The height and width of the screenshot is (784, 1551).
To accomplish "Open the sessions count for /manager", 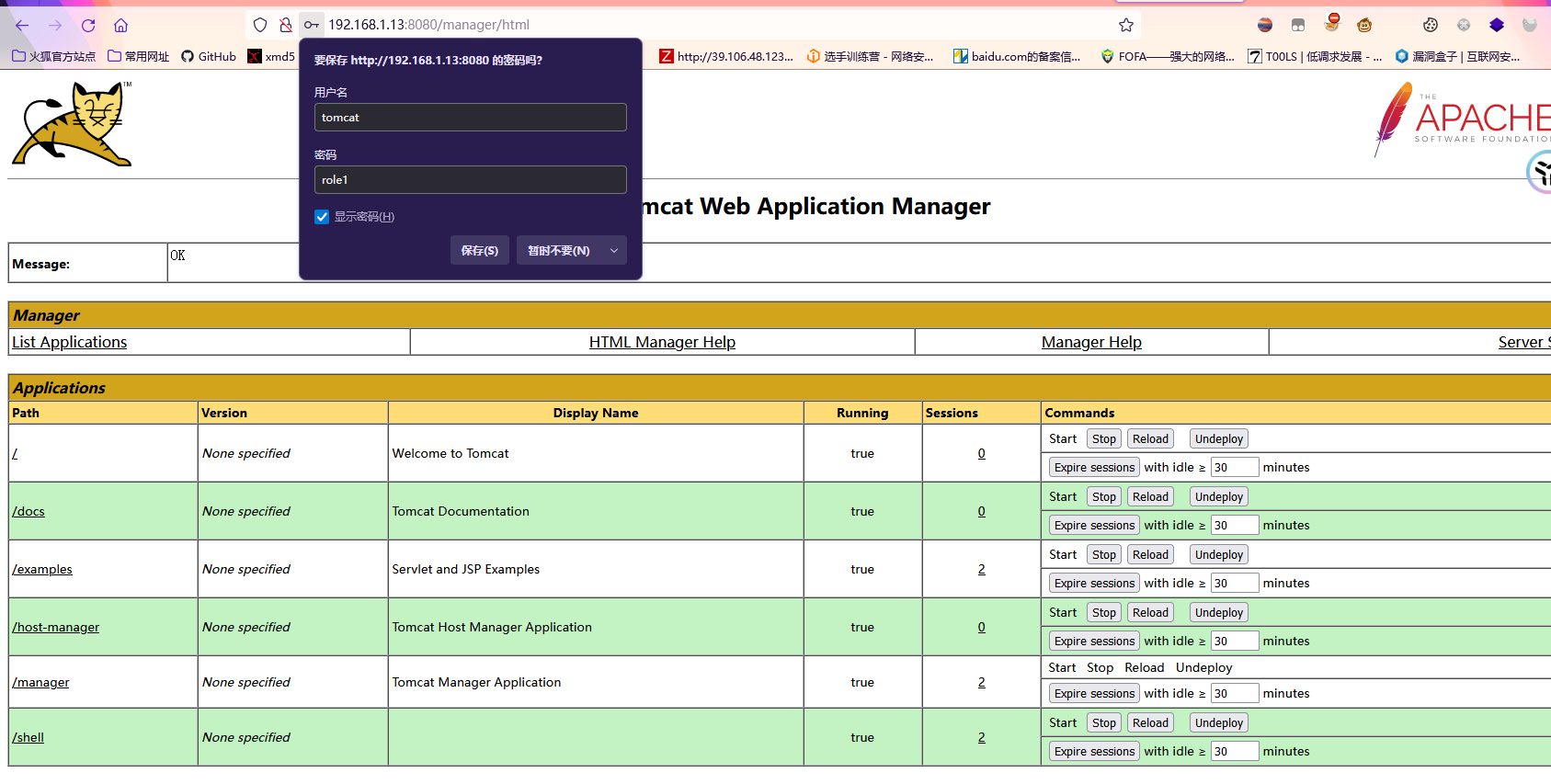I will [x=981, y=682].
